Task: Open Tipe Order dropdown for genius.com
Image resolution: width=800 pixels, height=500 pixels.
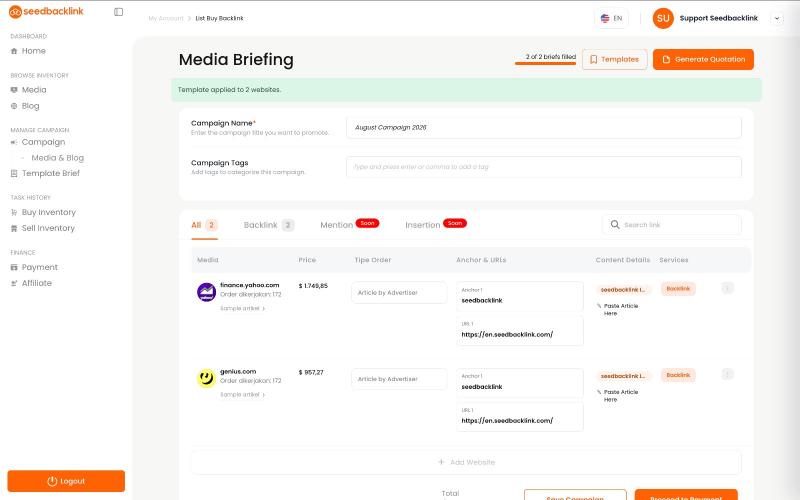Action: (x=399, y=379)
